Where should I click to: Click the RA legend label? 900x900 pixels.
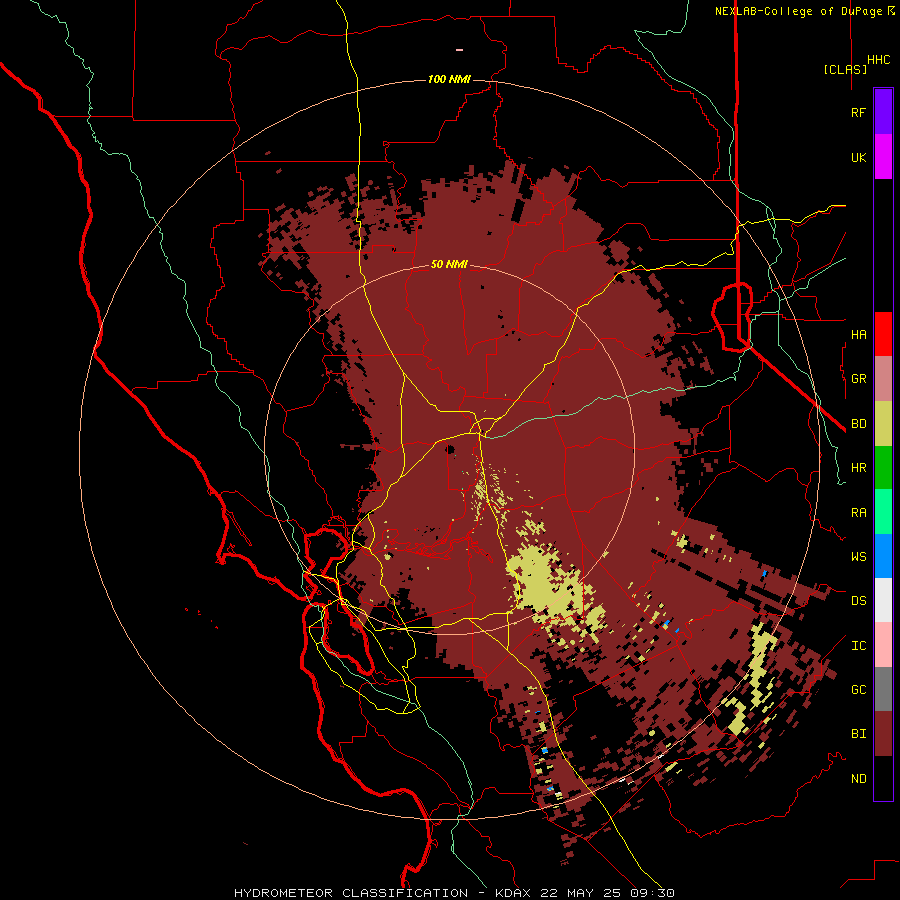(858, 513)
